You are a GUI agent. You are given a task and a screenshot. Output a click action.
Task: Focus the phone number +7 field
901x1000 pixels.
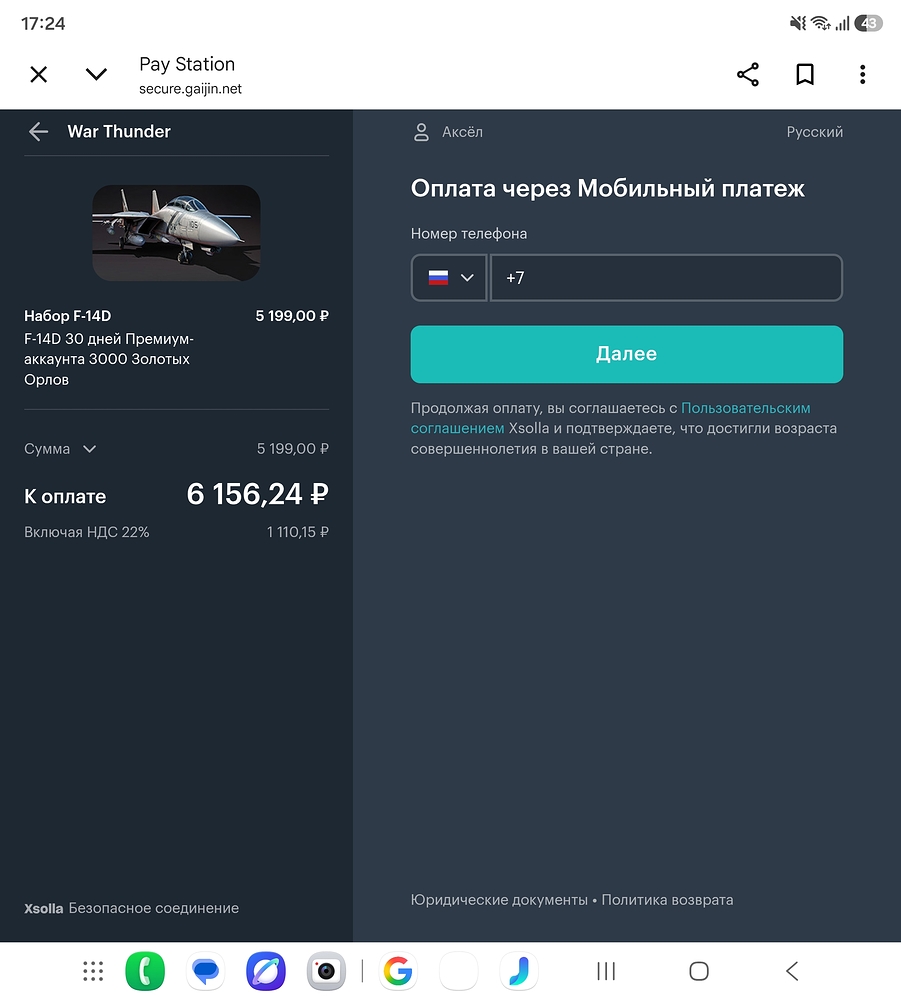point(666,277)
